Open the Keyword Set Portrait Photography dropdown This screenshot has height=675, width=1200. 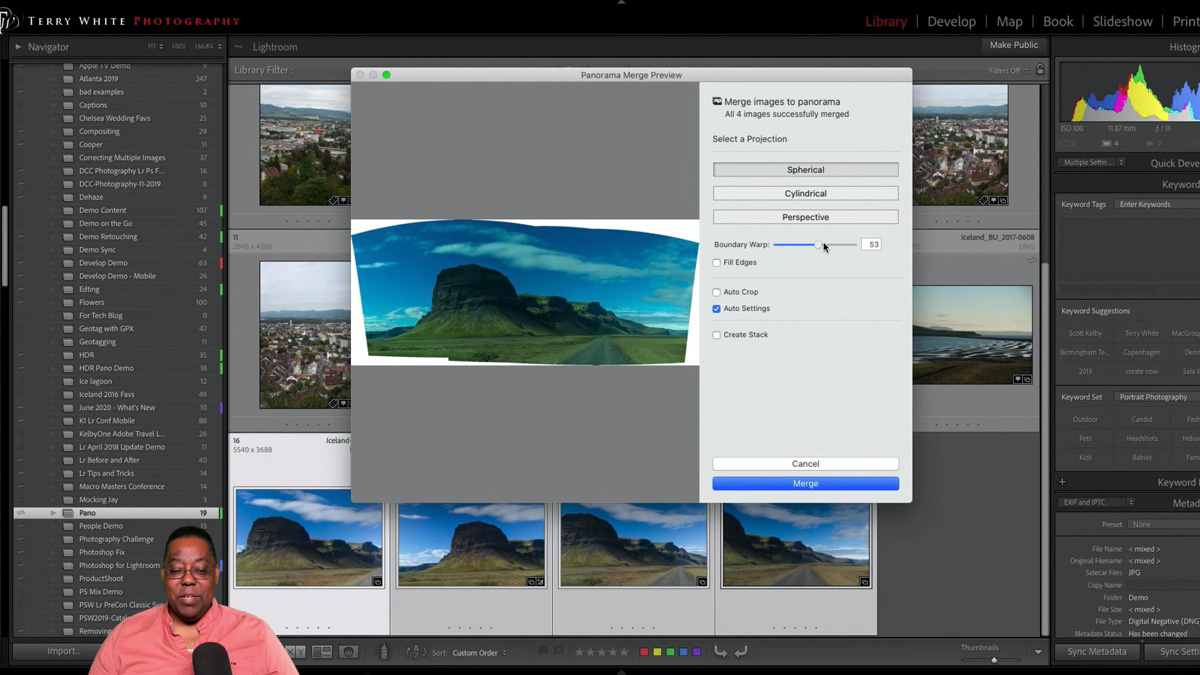(1152, 396)
